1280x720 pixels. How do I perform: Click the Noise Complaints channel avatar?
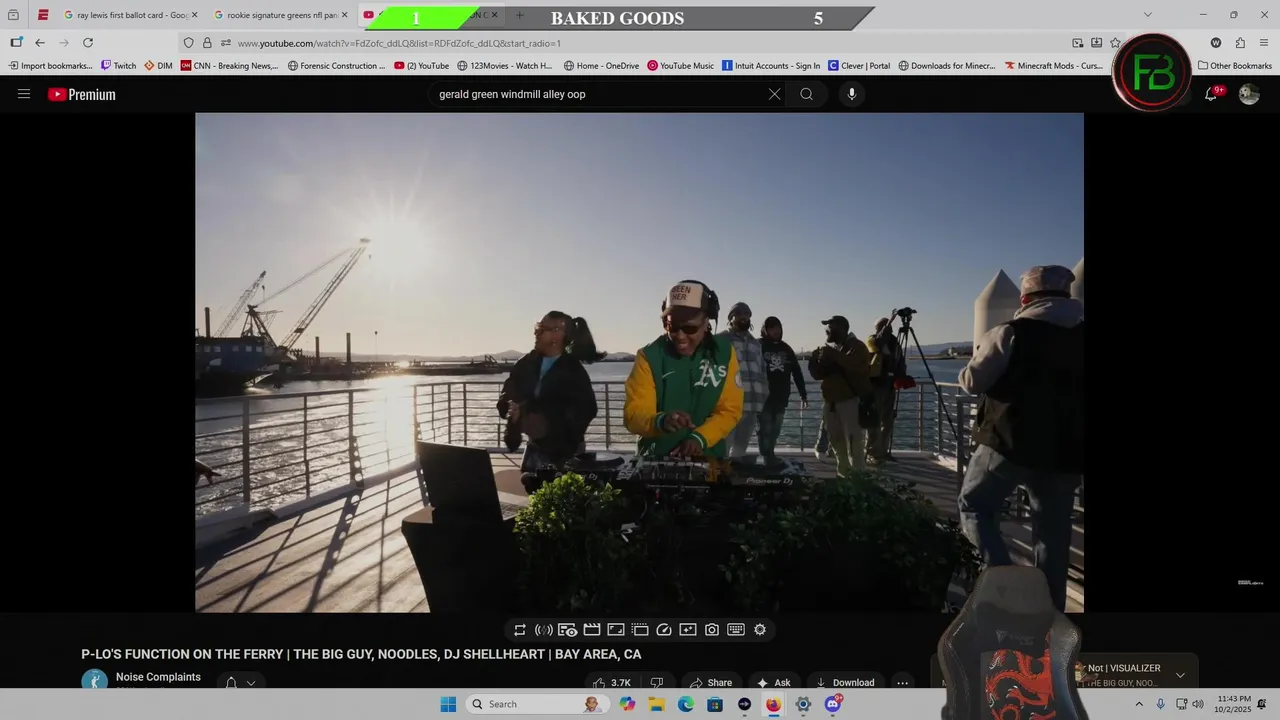tap(94, 681)
